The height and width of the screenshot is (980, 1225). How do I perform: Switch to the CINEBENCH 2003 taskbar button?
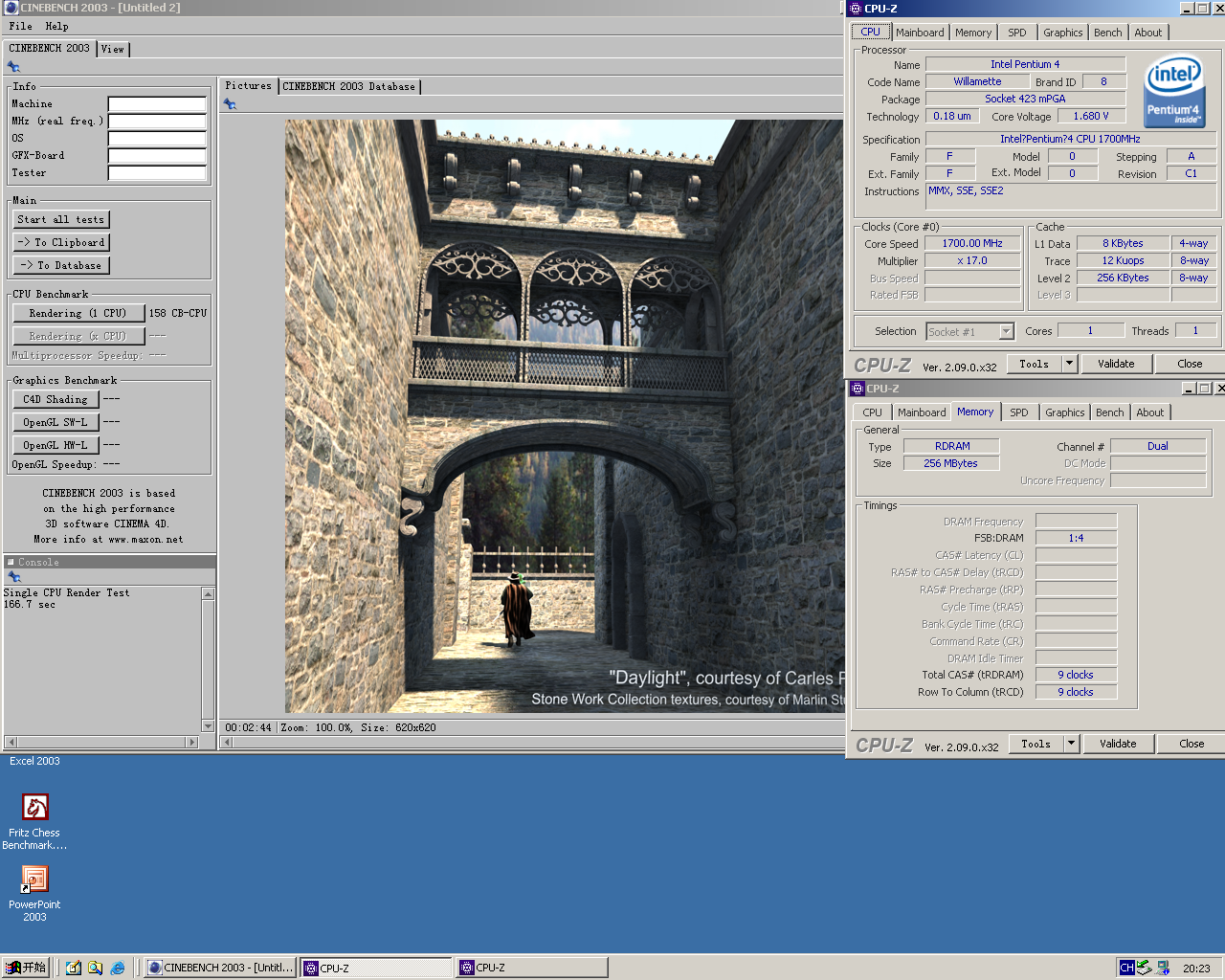coord(219,968)
